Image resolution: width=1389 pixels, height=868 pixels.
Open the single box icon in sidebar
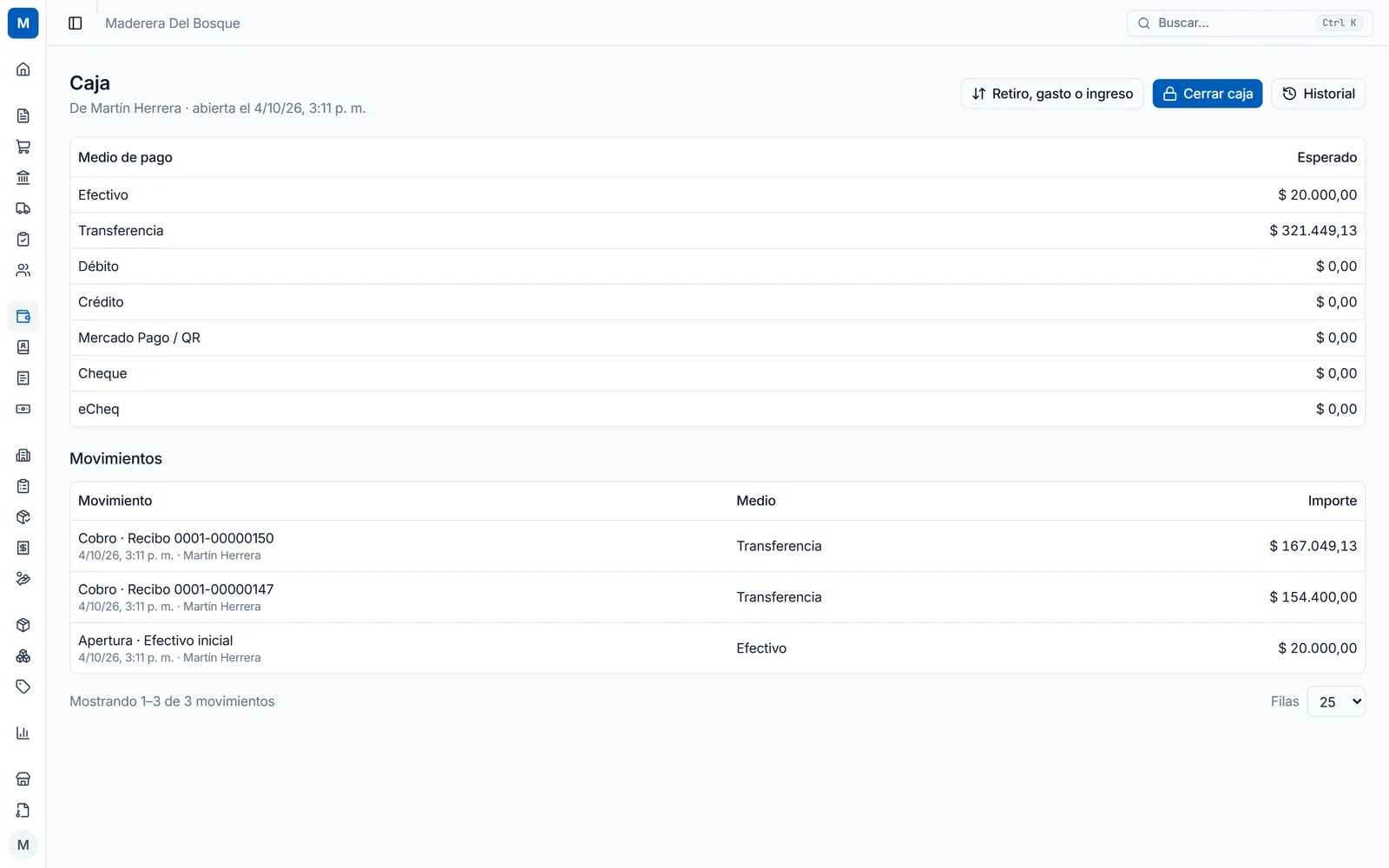(23, 625)
